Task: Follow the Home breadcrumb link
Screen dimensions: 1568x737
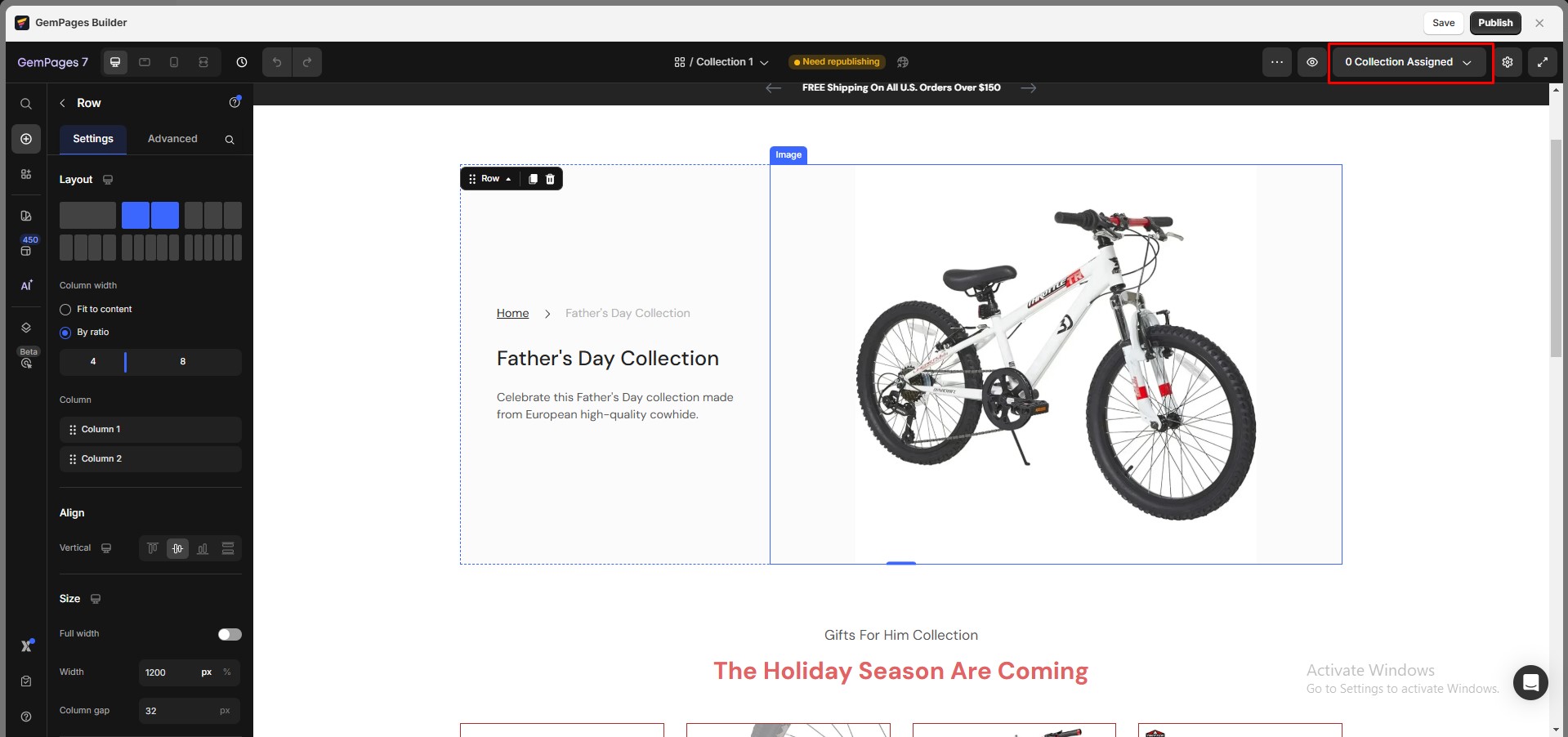Action: (x=512, y=313)
